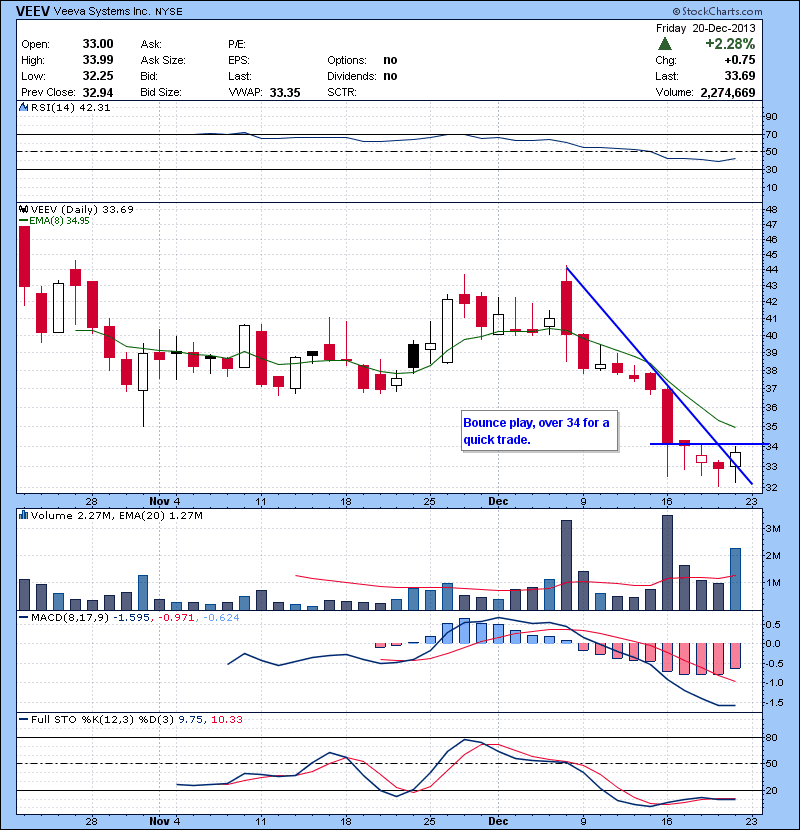Click the MACD value -1.595

coord(131,617)
